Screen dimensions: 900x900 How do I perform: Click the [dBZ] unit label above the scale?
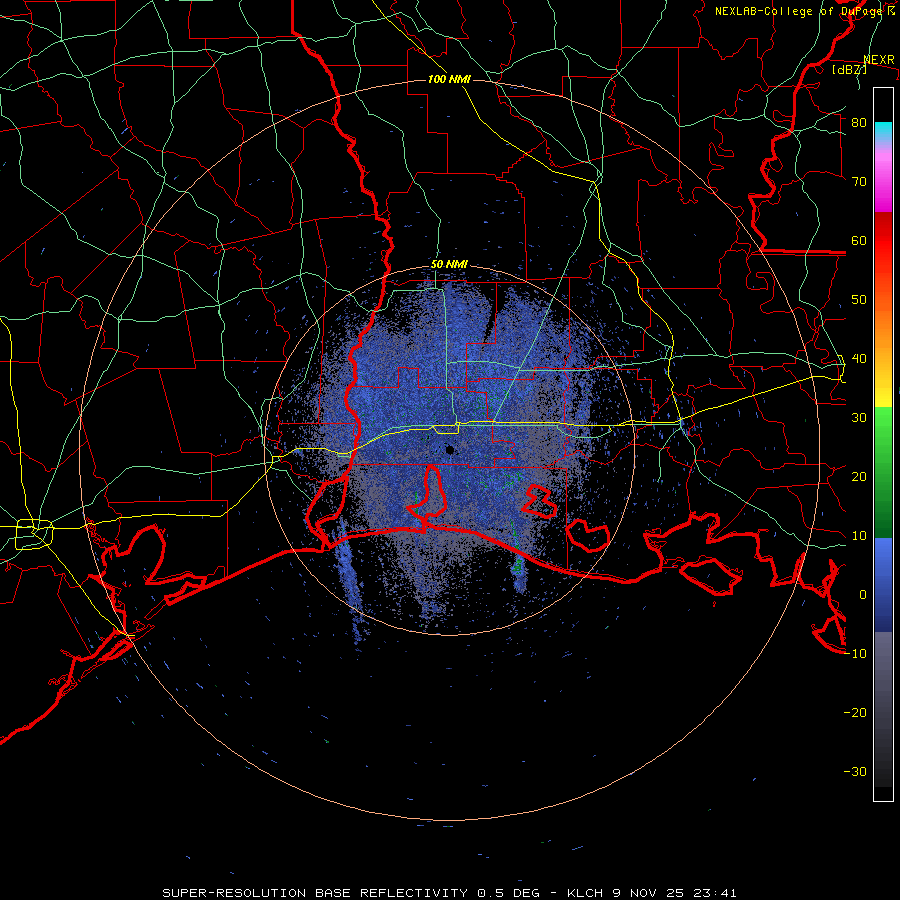[x=849, y=69]
